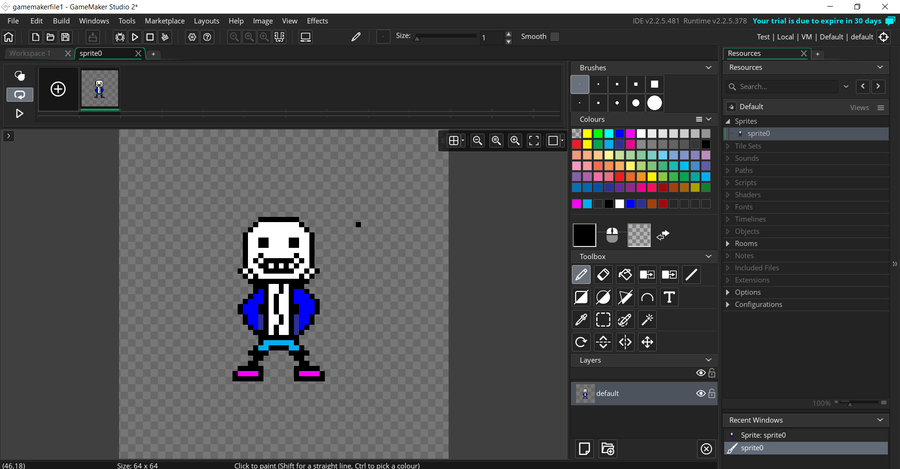Select the Fill bucket tool
The width and height of the screenshot is (900, 469).
[x=625, y=275]
